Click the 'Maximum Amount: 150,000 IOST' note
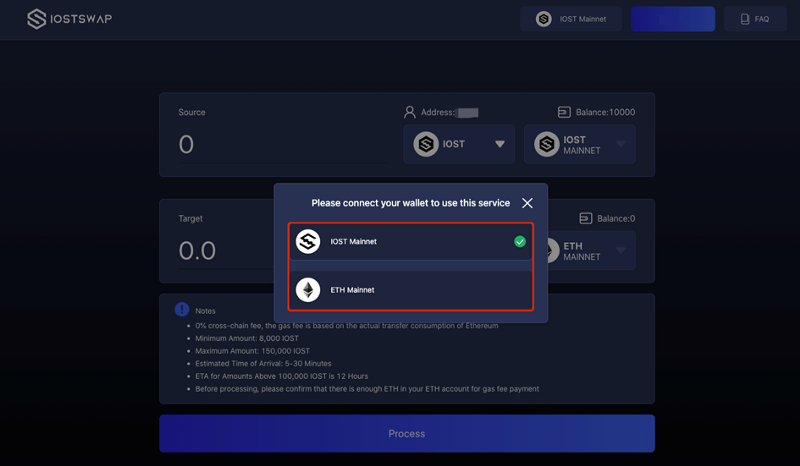800x466 pixels. pyautogui.click(x=253, y=351)
